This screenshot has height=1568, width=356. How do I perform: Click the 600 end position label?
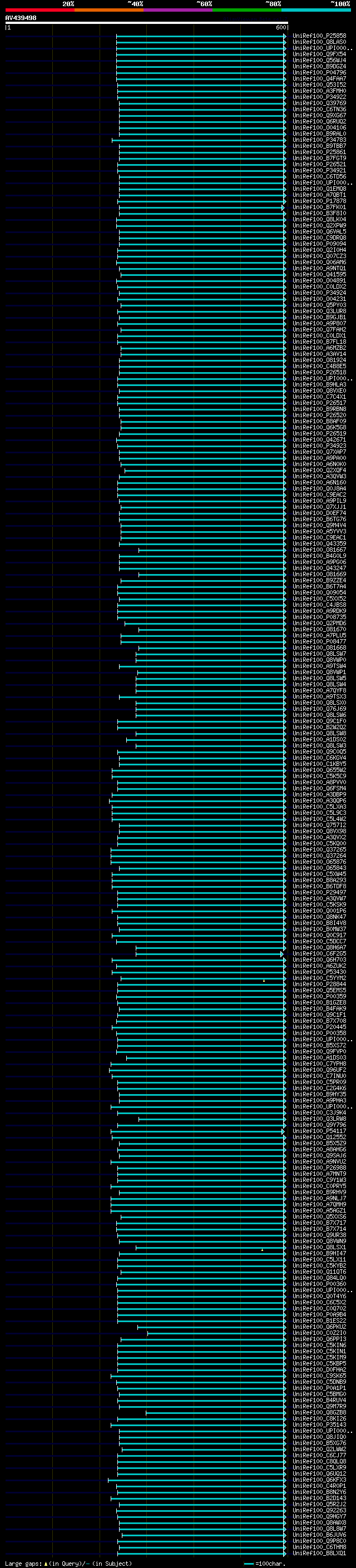coord(280,27)
